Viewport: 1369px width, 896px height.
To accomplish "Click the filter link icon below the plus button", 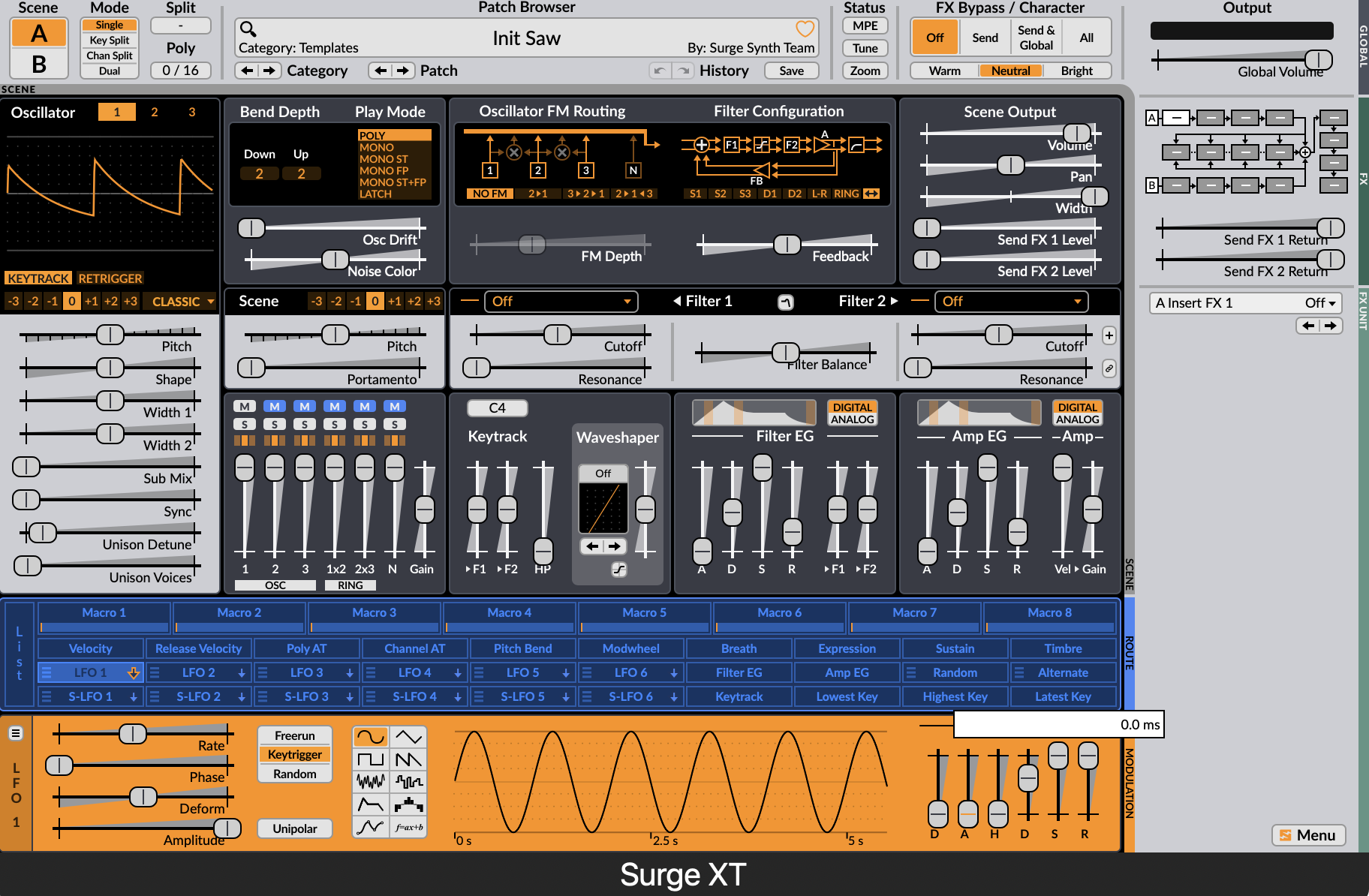I will click(x=1109, y=368).
